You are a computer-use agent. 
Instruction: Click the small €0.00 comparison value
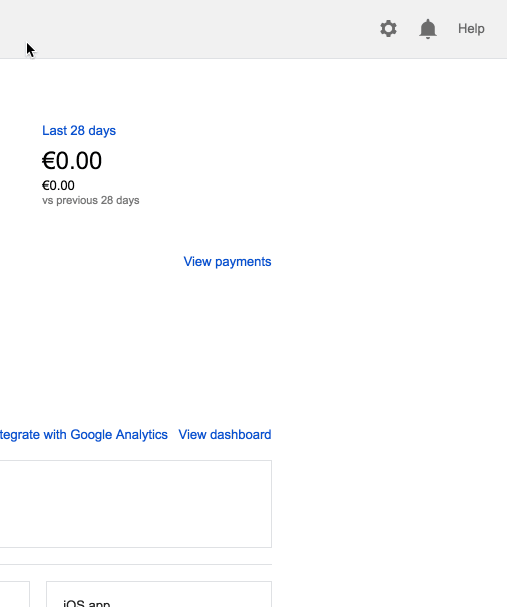pos(58,185)
